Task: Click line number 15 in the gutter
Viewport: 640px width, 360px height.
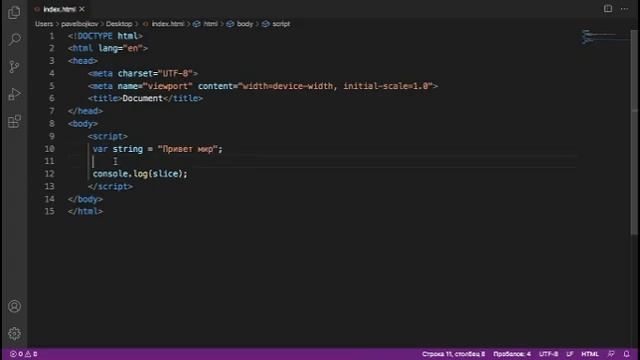Action: pos(49,211)
